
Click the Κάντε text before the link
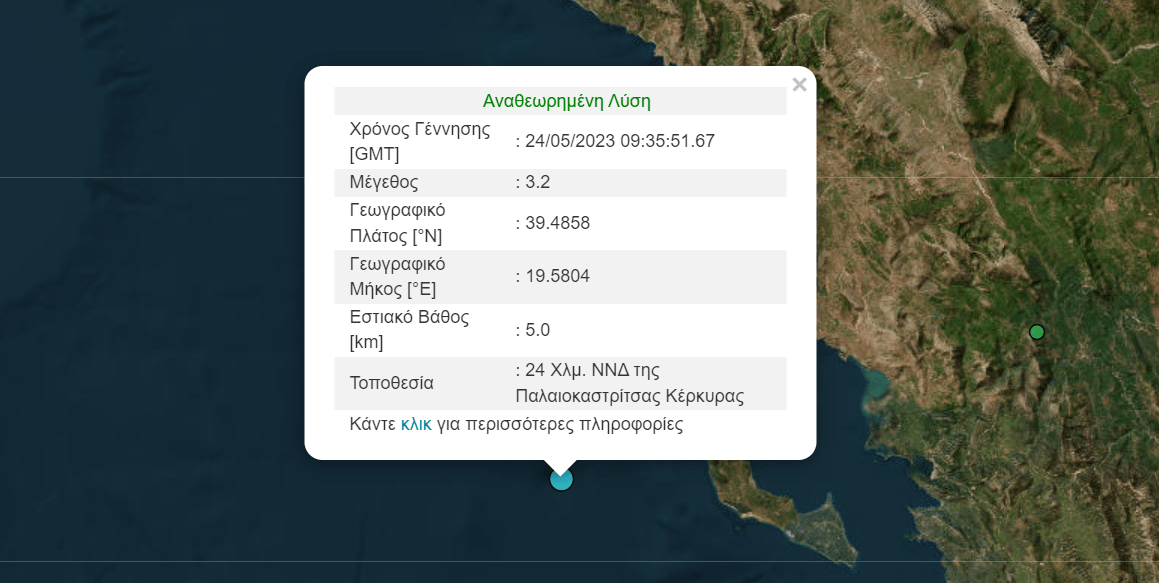[373, 425]
